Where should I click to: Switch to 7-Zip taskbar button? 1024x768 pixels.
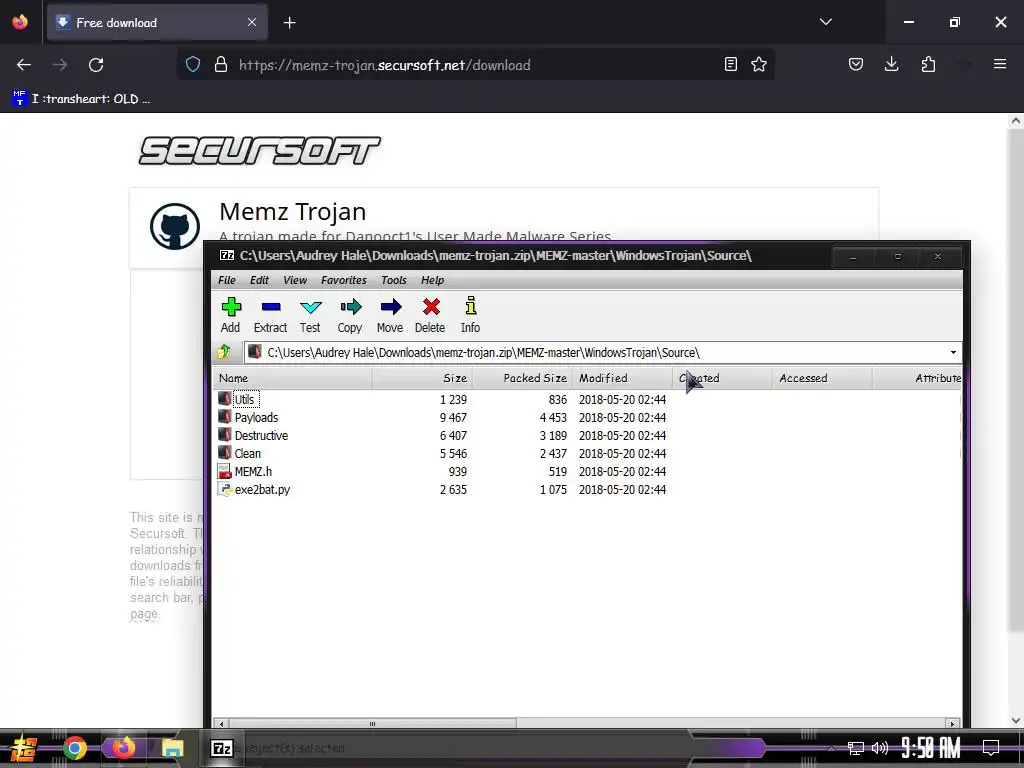(222, 748)
